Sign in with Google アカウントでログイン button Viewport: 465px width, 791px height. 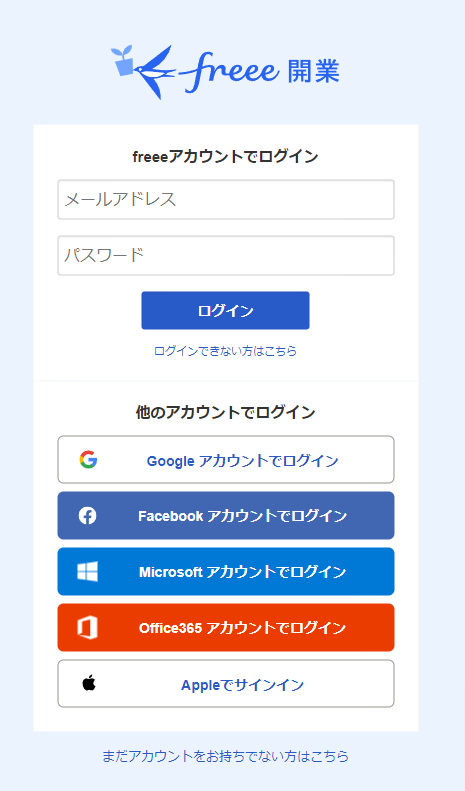[x=226, y=460]
